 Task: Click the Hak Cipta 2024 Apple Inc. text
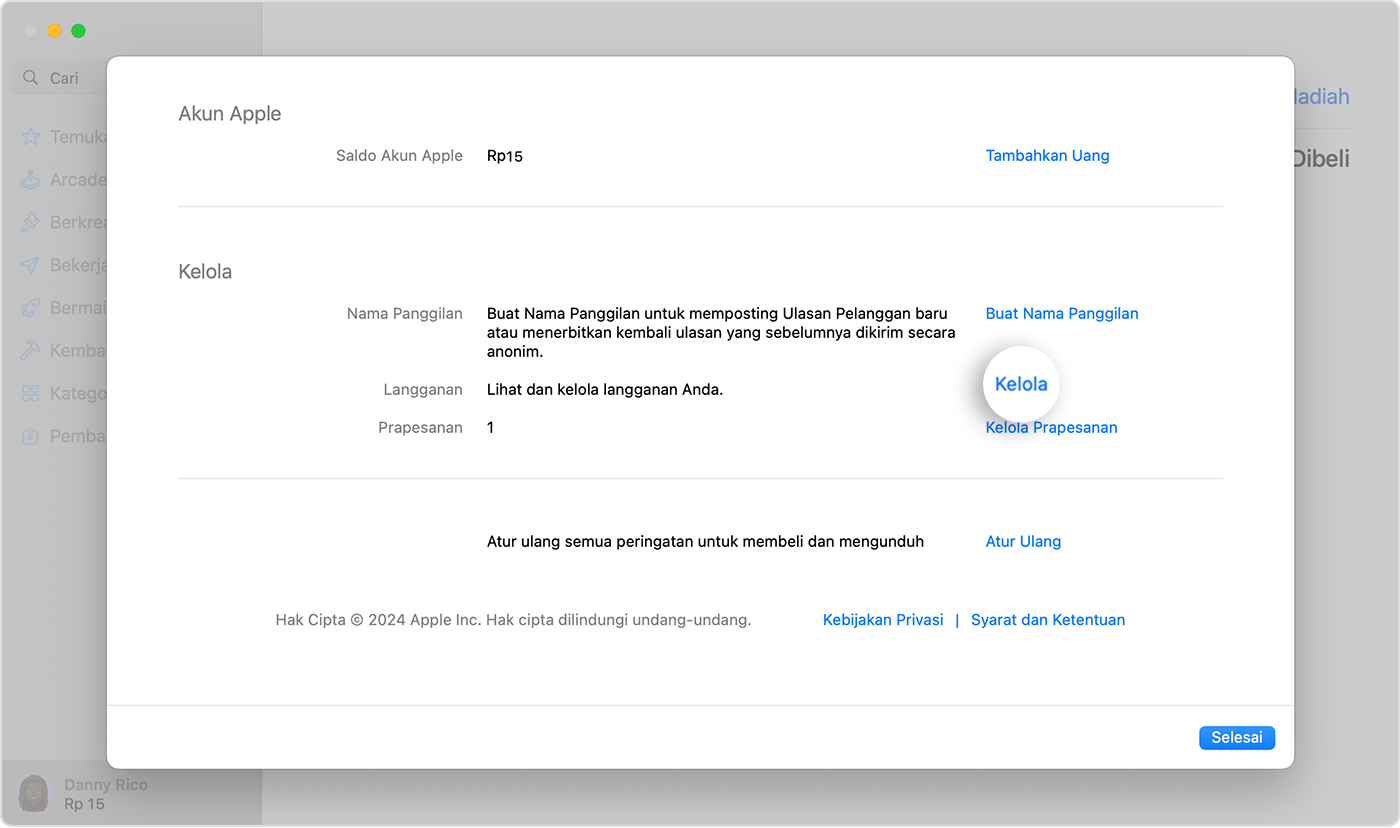(x=513, y=620)
